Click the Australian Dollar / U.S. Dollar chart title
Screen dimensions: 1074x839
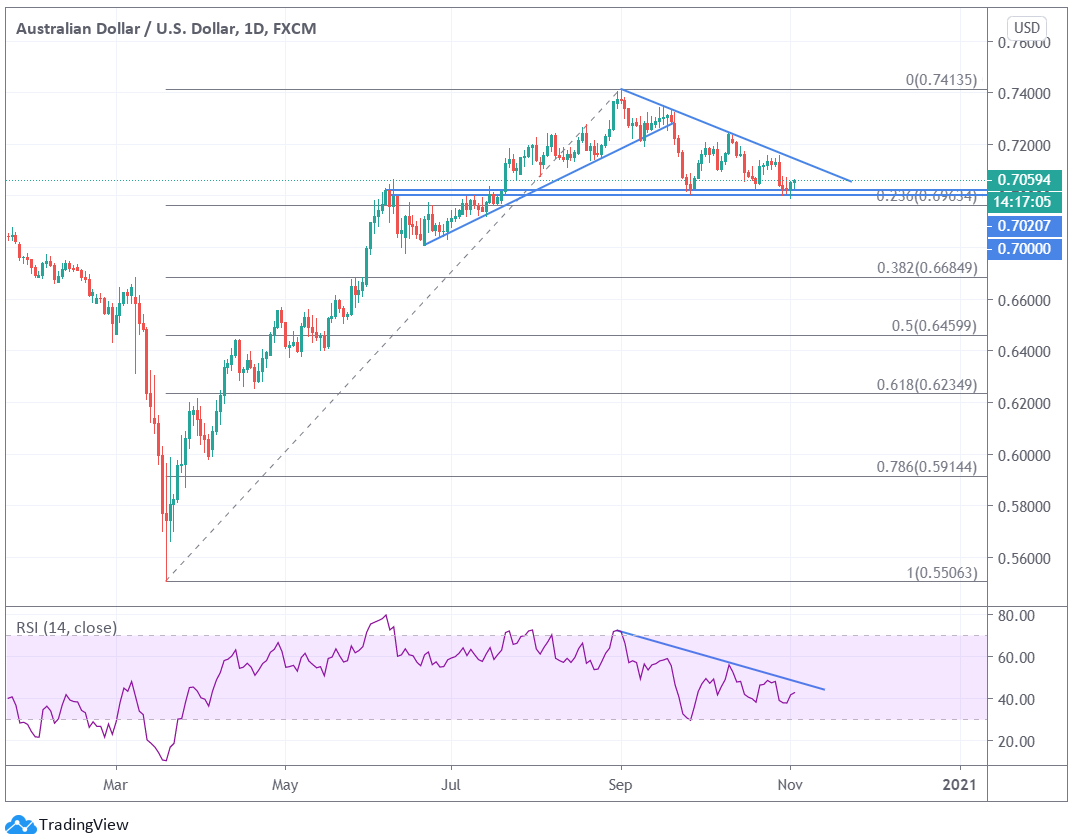166,28
